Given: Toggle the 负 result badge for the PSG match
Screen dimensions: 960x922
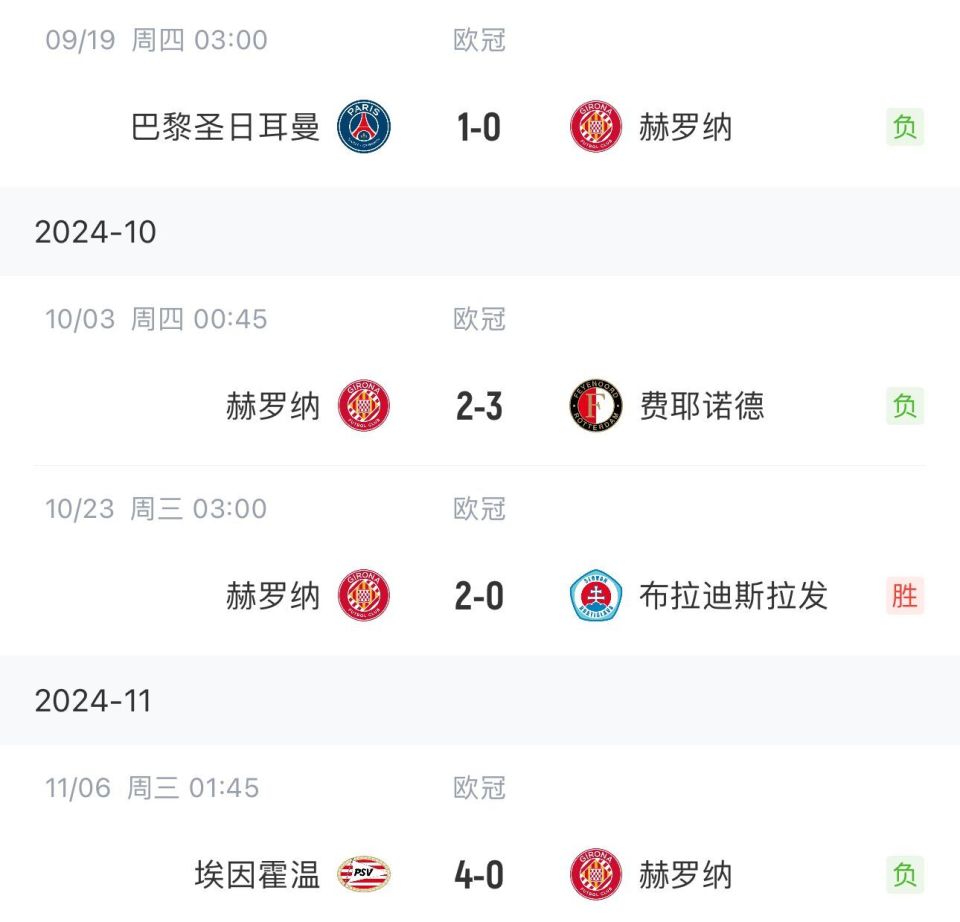Looking at the screenshot, I should tap(903, 128).
